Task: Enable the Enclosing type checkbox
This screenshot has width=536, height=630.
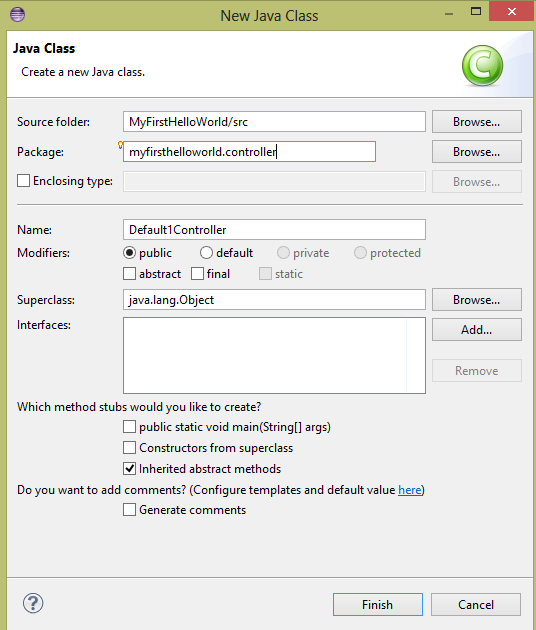Action: (x=23, y=181)
